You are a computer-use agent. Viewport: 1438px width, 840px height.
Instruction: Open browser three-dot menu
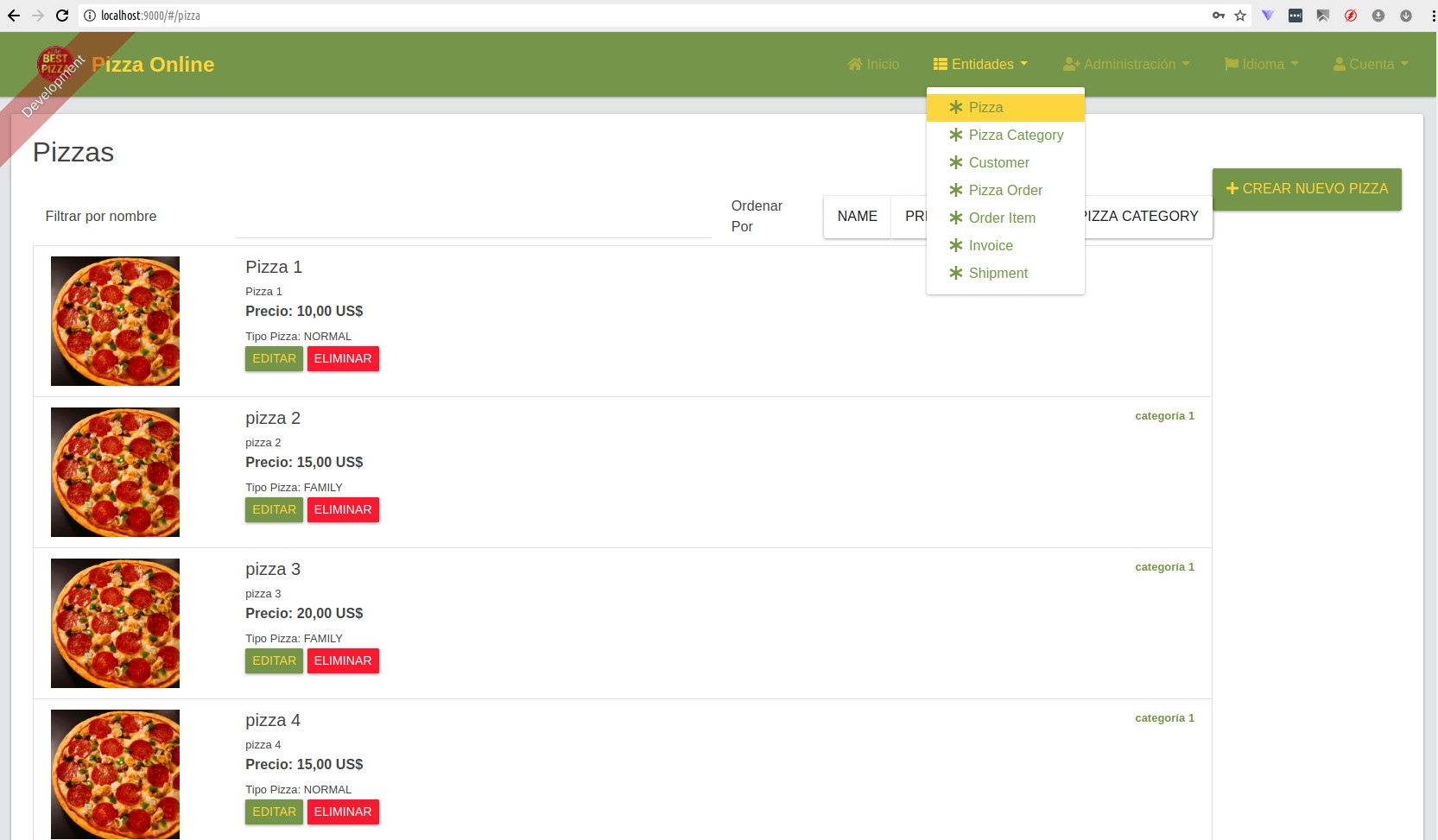pos(1433,16)
